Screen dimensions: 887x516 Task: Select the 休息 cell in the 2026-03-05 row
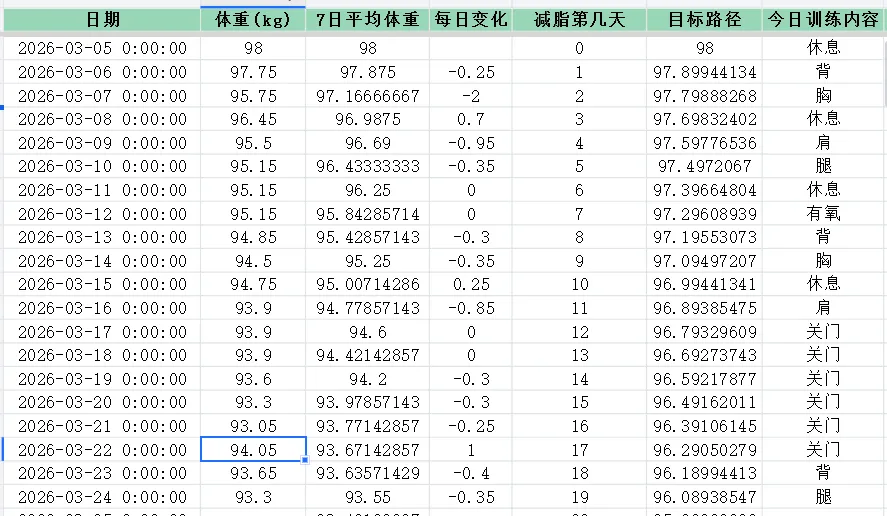click(x=823, y=48)
